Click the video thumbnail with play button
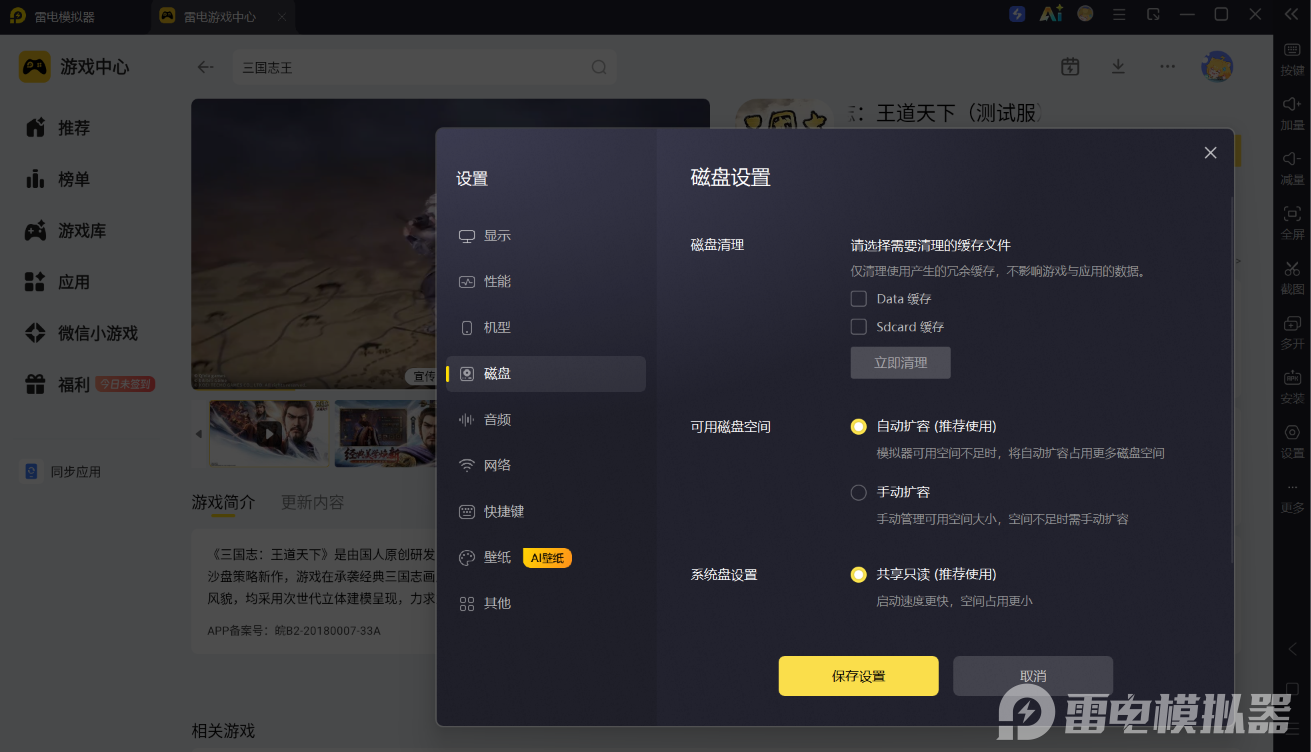1311x752 pixels. tap(269, 434)
